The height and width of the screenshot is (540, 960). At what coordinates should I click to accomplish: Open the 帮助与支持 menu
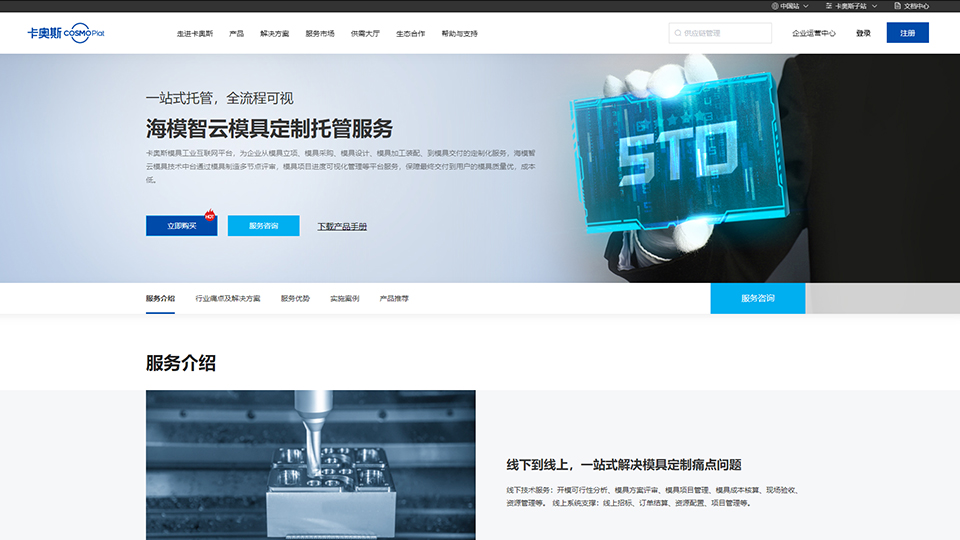point(459,34)
